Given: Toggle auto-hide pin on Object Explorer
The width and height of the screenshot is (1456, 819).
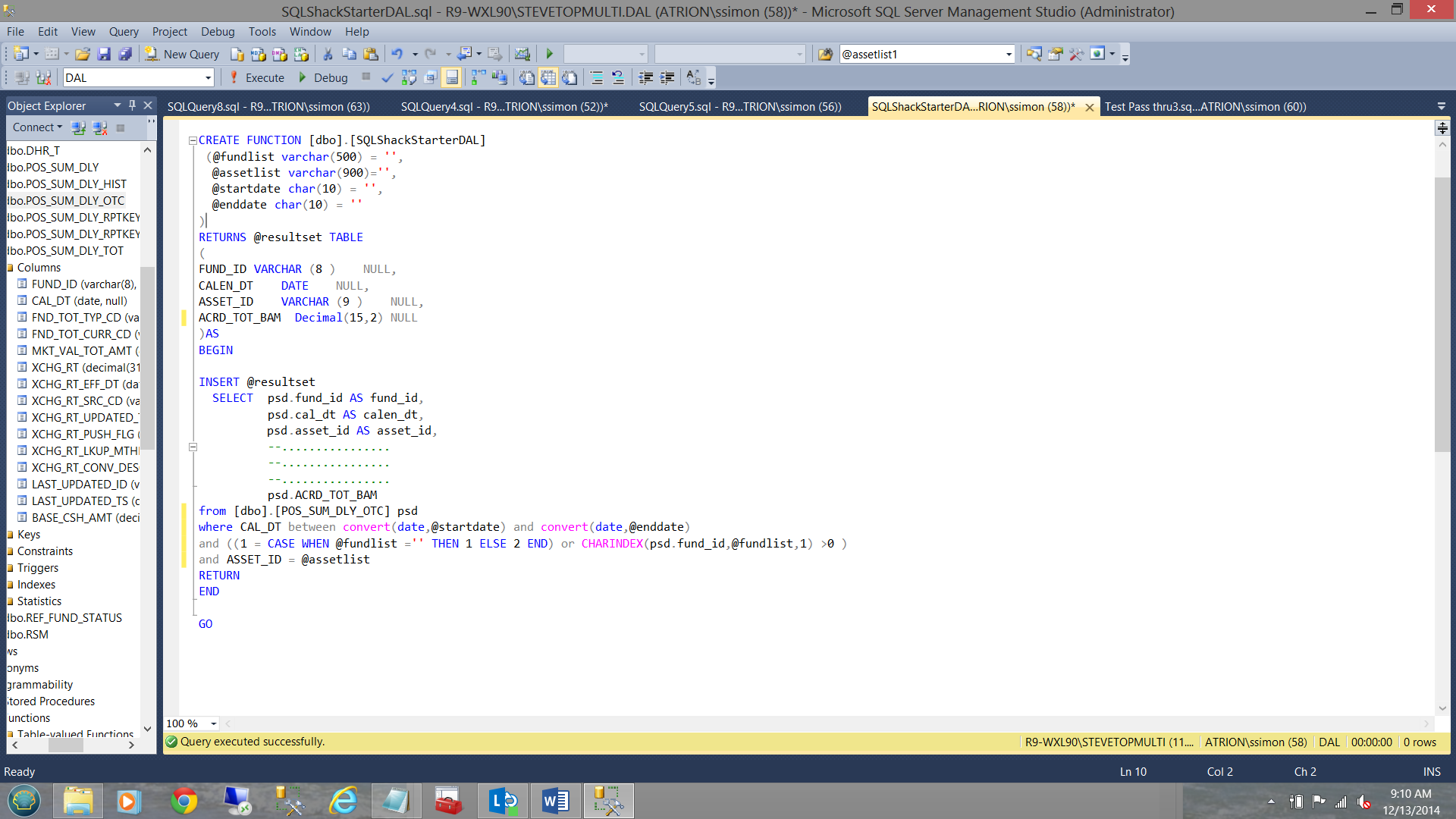Looking at the screenshot, I should pyautogui.click(x=132, y=105).
